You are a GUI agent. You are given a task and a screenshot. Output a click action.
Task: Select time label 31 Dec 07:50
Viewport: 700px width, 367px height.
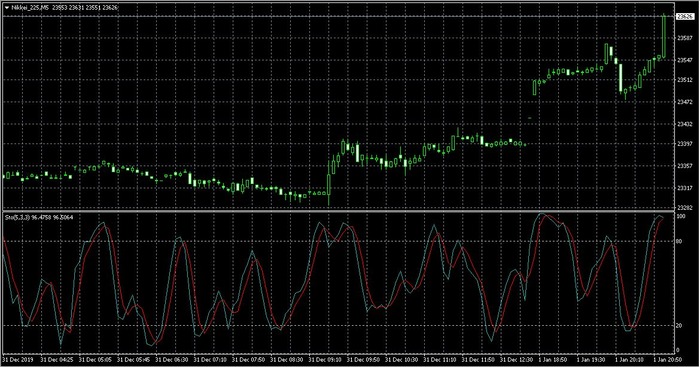click(x=249, y=359)
